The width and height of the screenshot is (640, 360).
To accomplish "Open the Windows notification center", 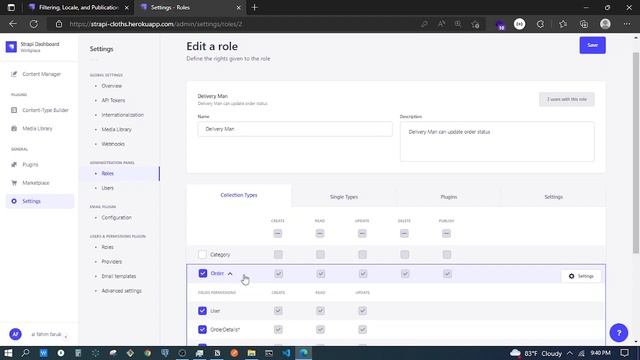I will (x=624, y=353).
